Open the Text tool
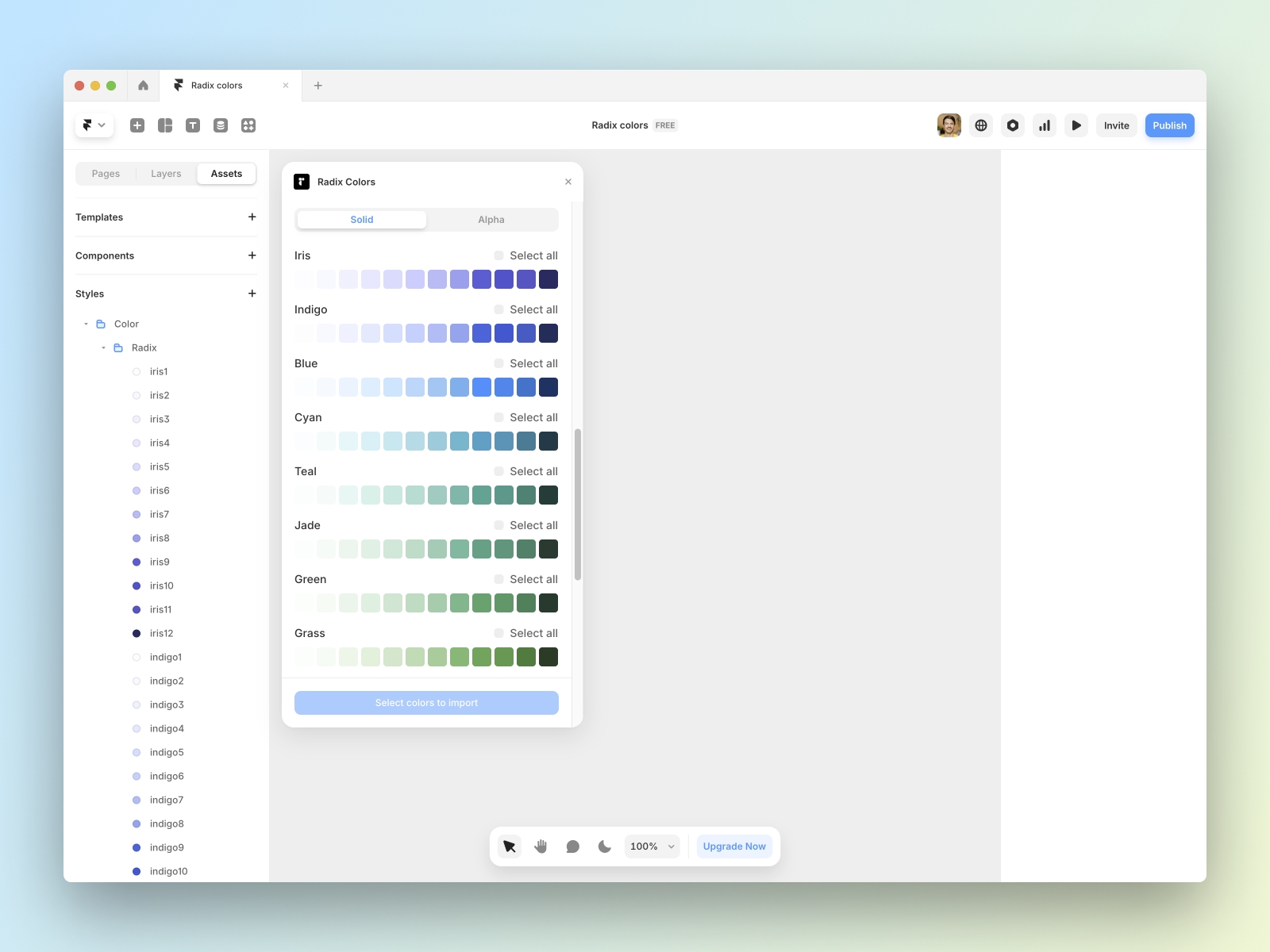Viewport: 1270px width, 952px height. (x=193, y=125)
